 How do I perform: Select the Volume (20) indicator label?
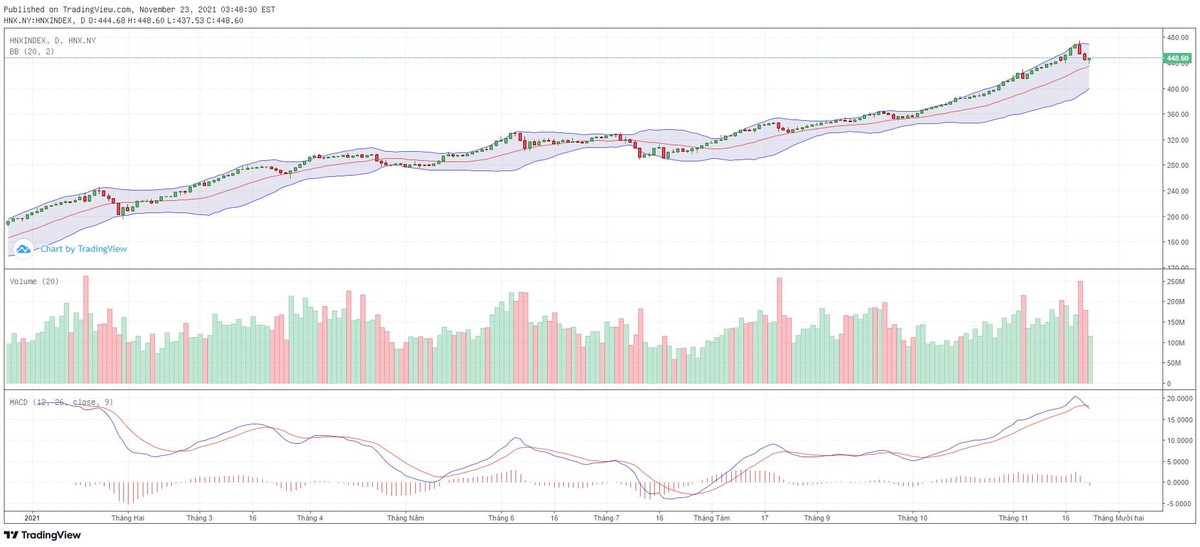[x=34, y=282]
